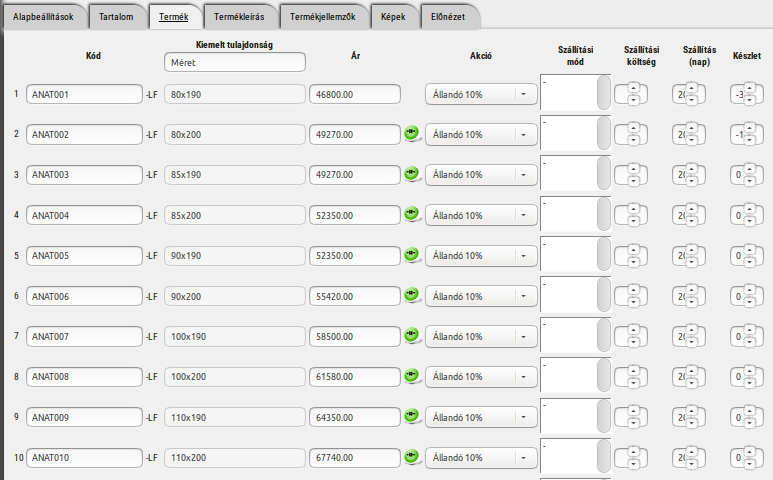Viewport: 773px width, 480px height.
Task: Open the Akció dropdown for row ANAT007
Action: click(x=481, y=337)
